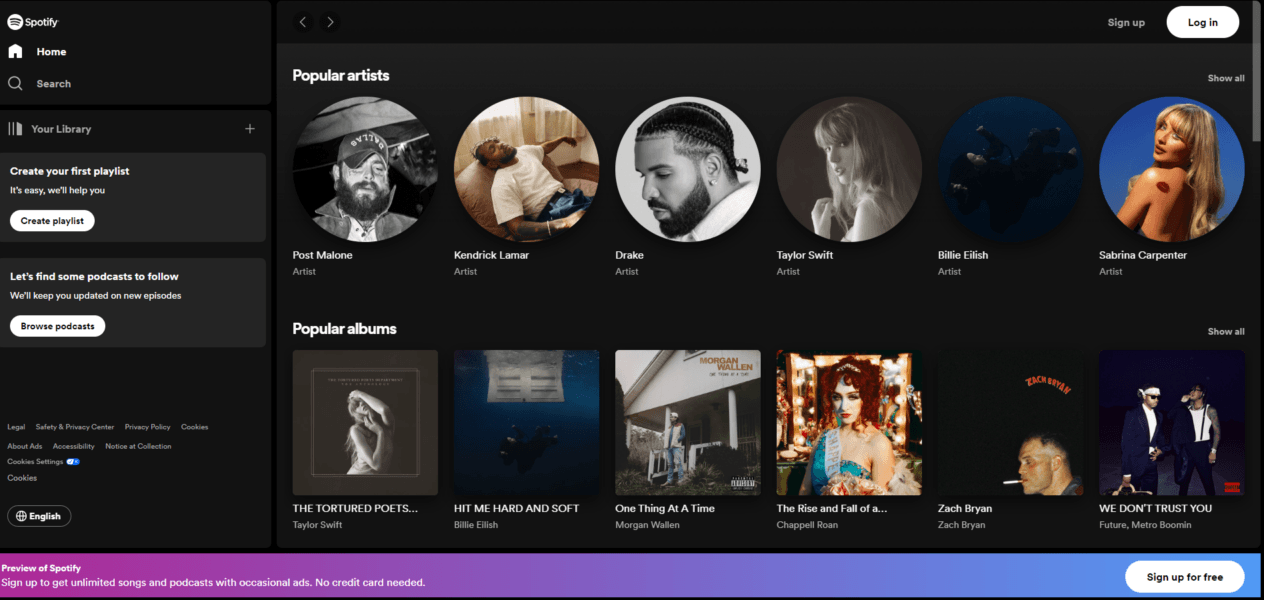Viewport: 1264px width, 600px height.
Task: Open the Home page icon
Action: [14, 51]
